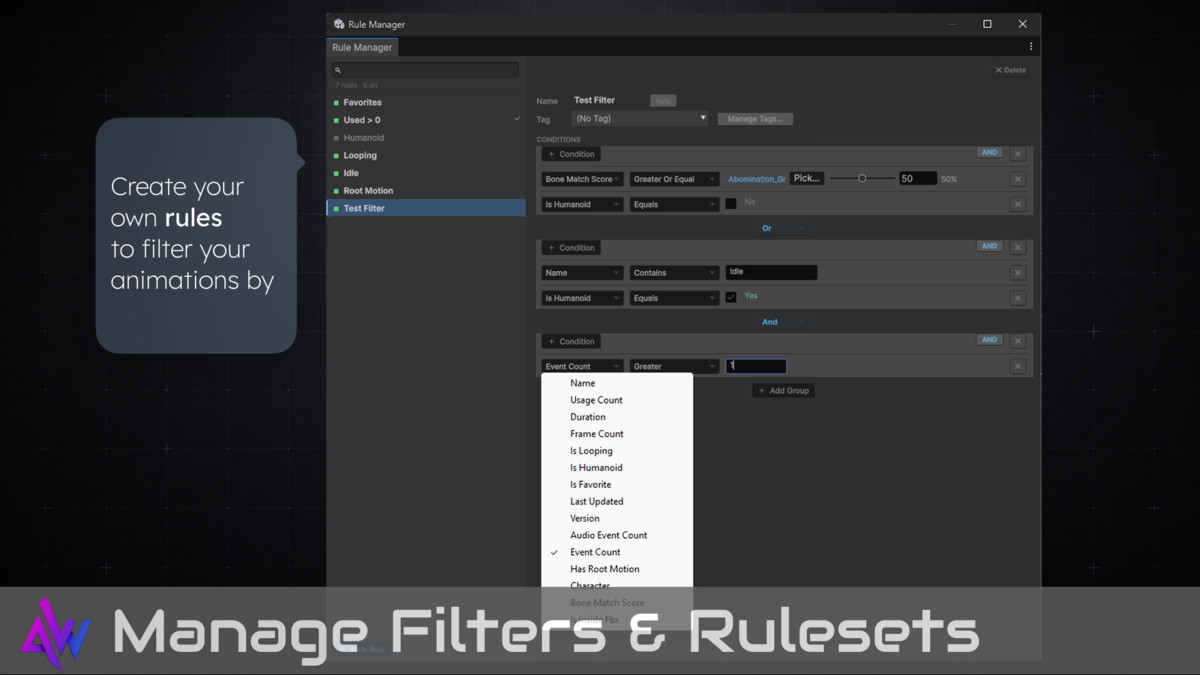
Task: Remove the Name Contains condition row
Action: (x=1018, y=273)
